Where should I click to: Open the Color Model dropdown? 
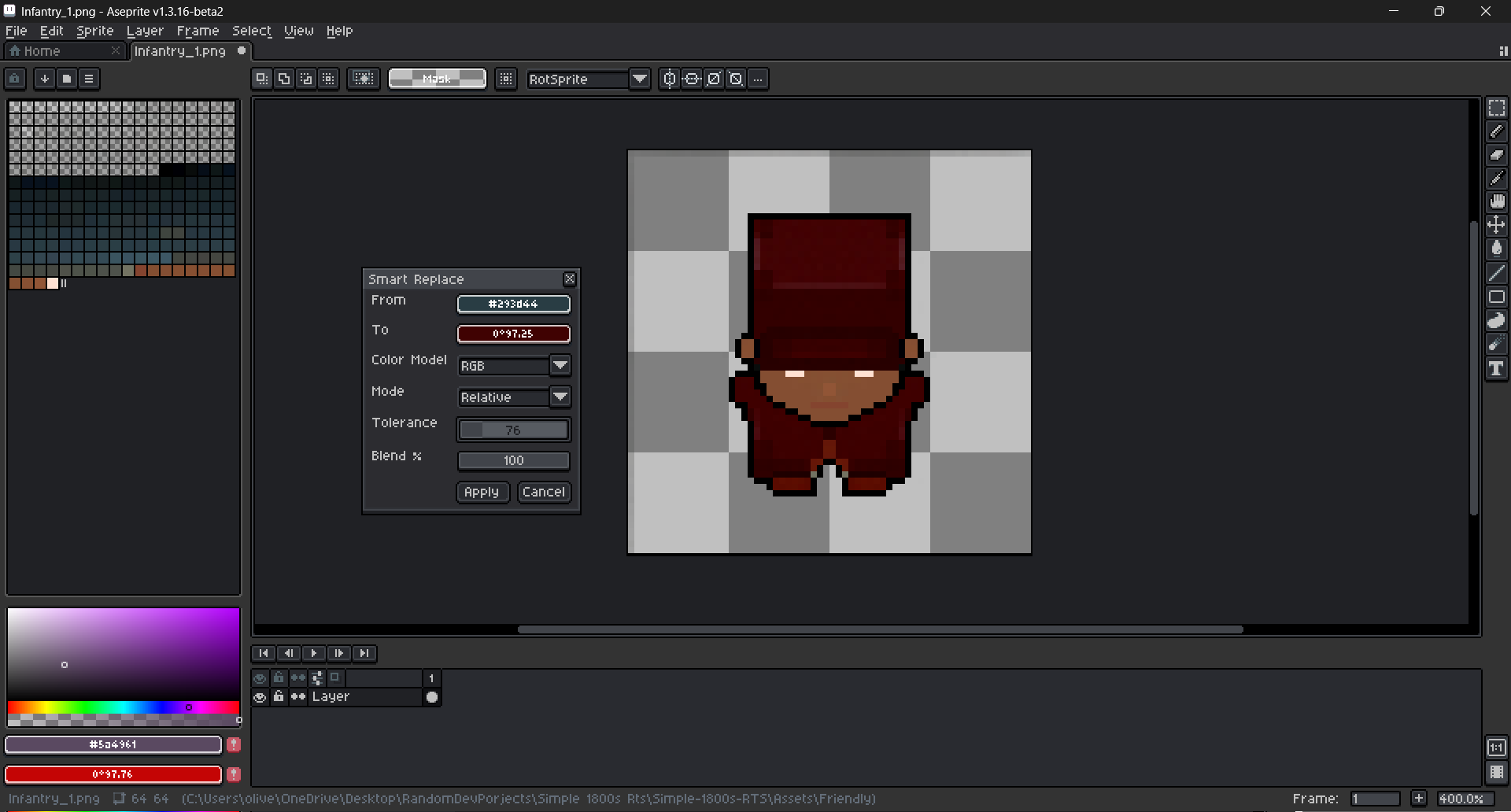(x=560, y=366)
